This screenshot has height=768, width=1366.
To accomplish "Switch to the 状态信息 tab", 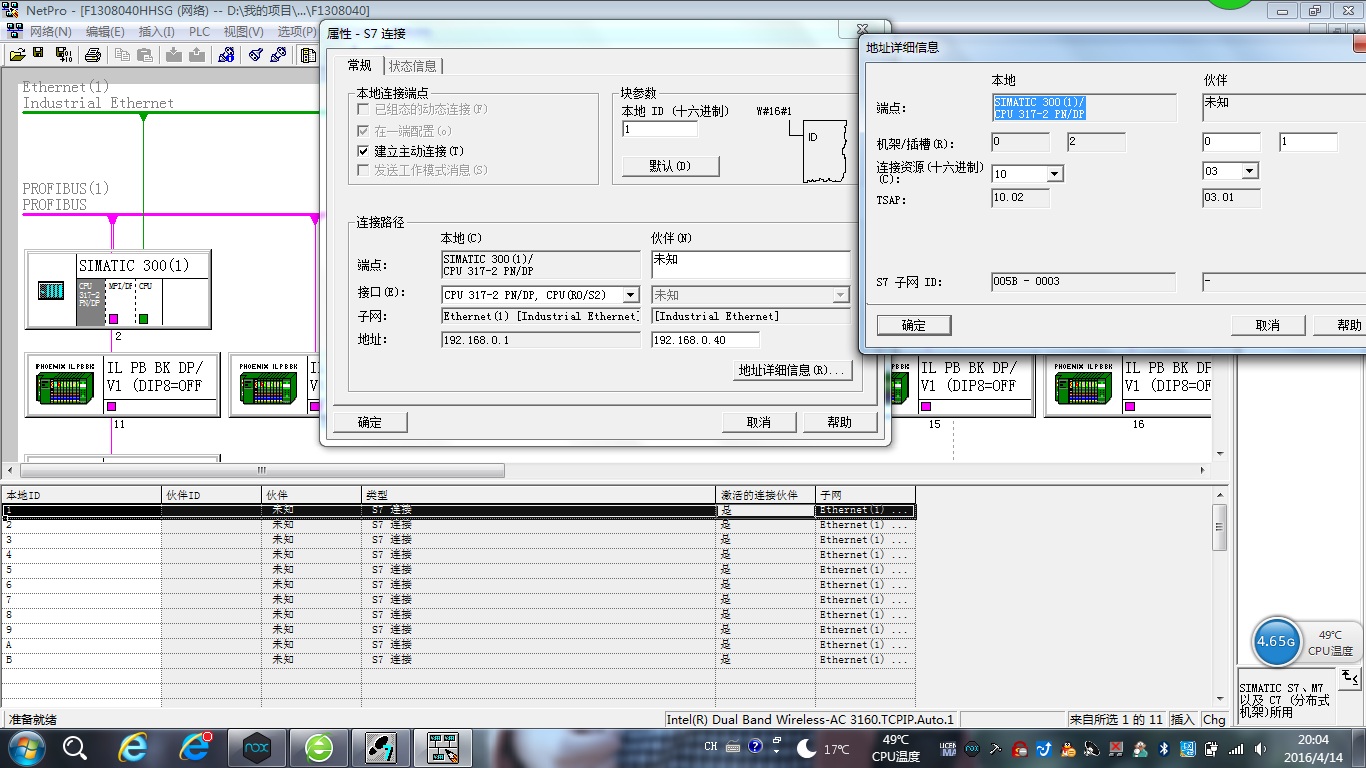I will click(x=413, y=66).
